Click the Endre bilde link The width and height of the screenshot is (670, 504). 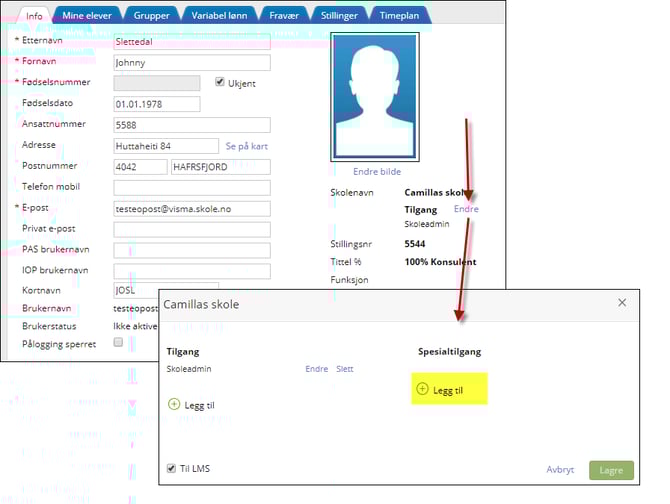tap(377, 171)
